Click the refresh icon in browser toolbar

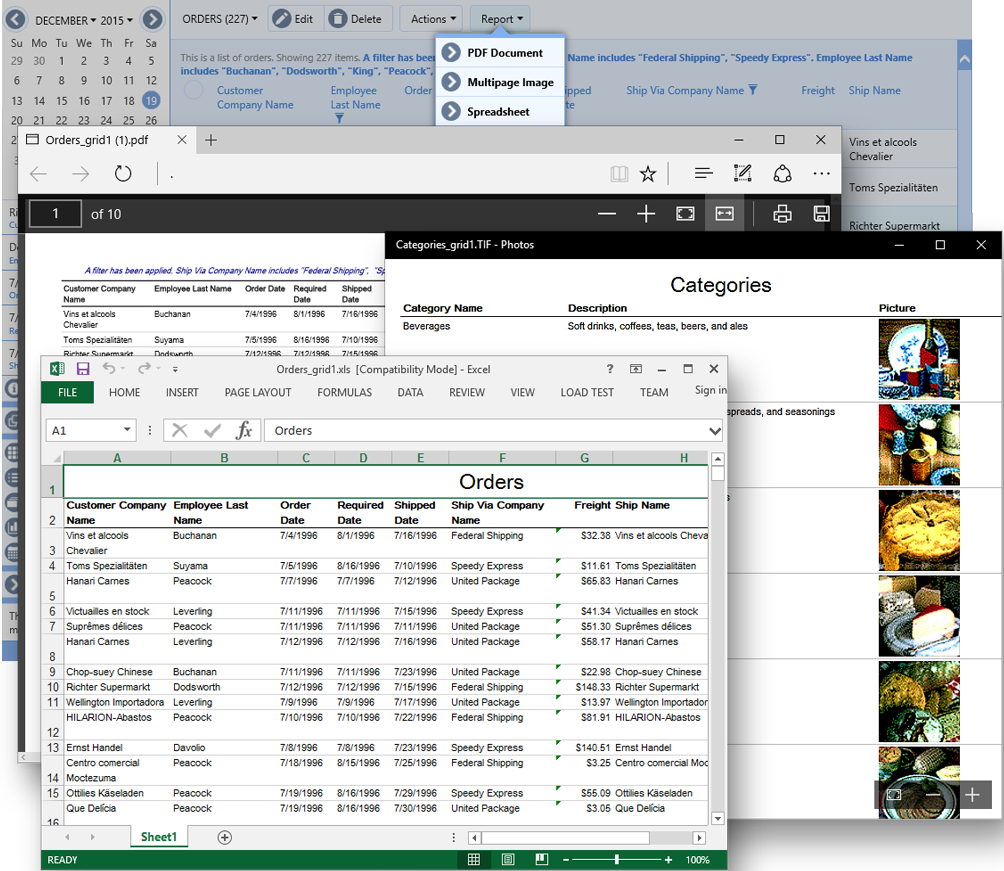tap(123, 173)
